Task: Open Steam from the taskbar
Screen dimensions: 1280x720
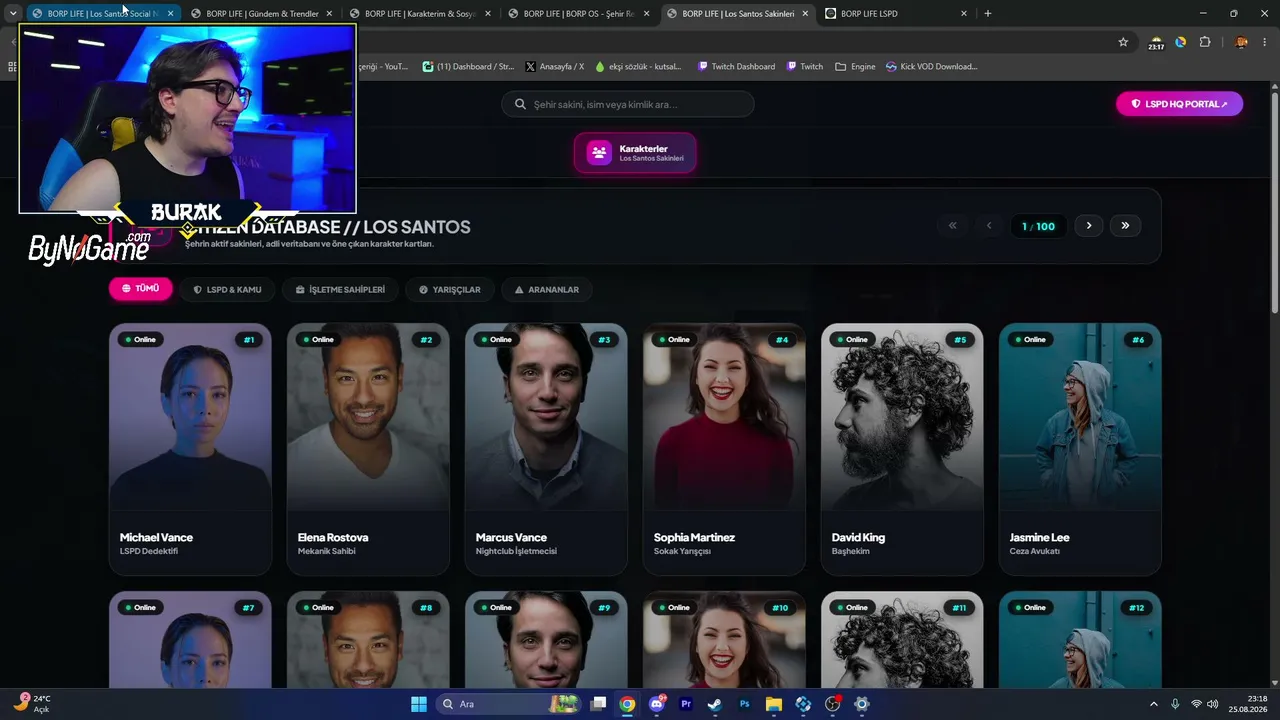Action: pyautogui.click(x=715, y=704)
